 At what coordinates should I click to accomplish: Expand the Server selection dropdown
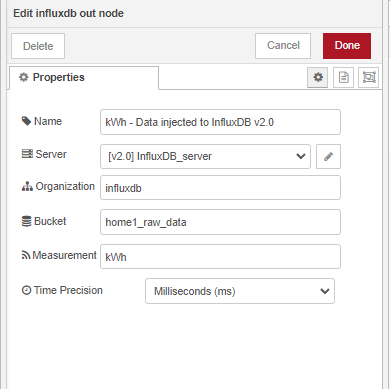205,156
